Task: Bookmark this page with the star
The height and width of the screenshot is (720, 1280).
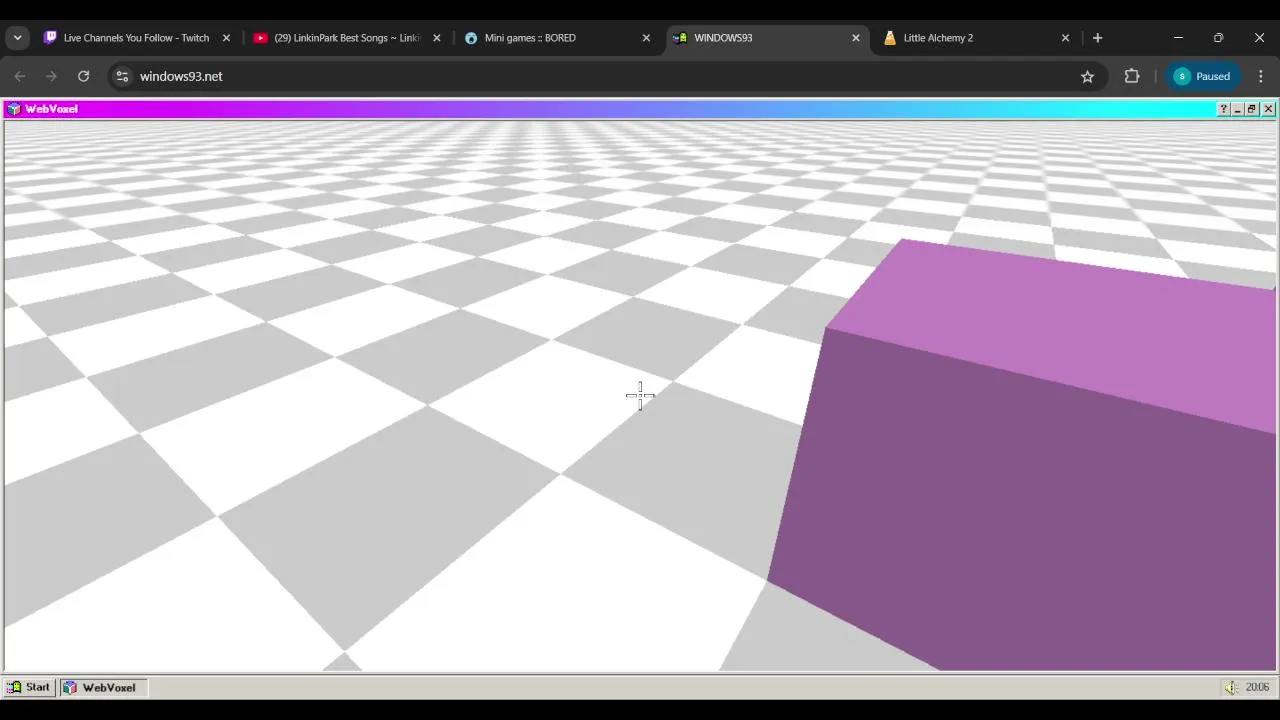Action: click(1087, 76)
